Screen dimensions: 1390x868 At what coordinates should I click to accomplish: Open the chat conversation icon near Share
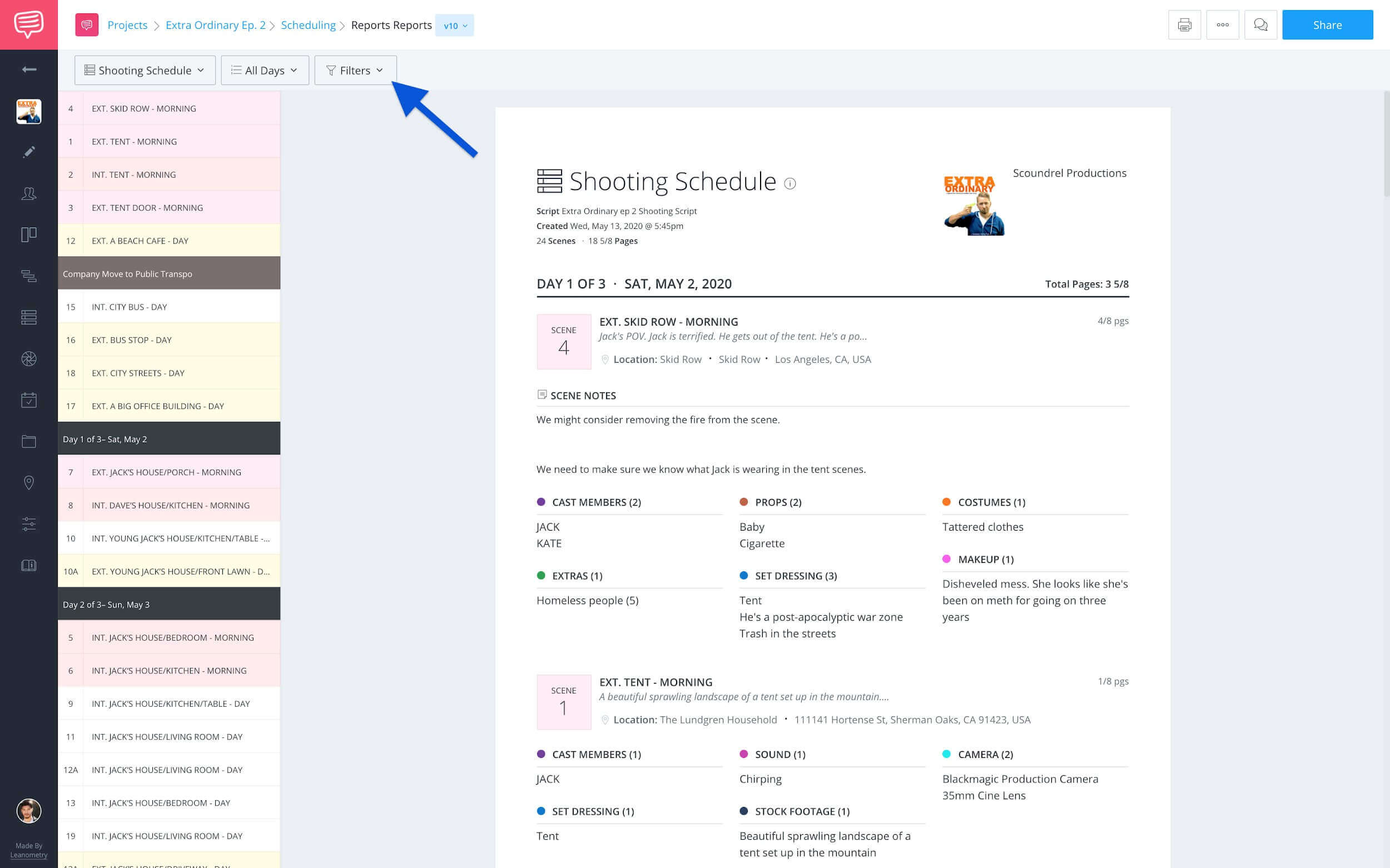tap(1261, 24)
